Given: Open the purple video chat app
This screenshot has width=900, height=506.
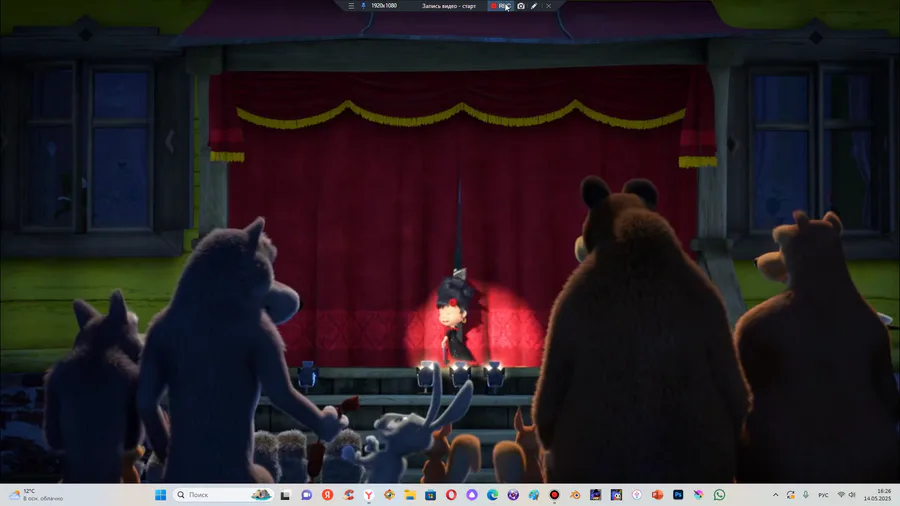Looking at the screenshot, I should pos(307,495).
